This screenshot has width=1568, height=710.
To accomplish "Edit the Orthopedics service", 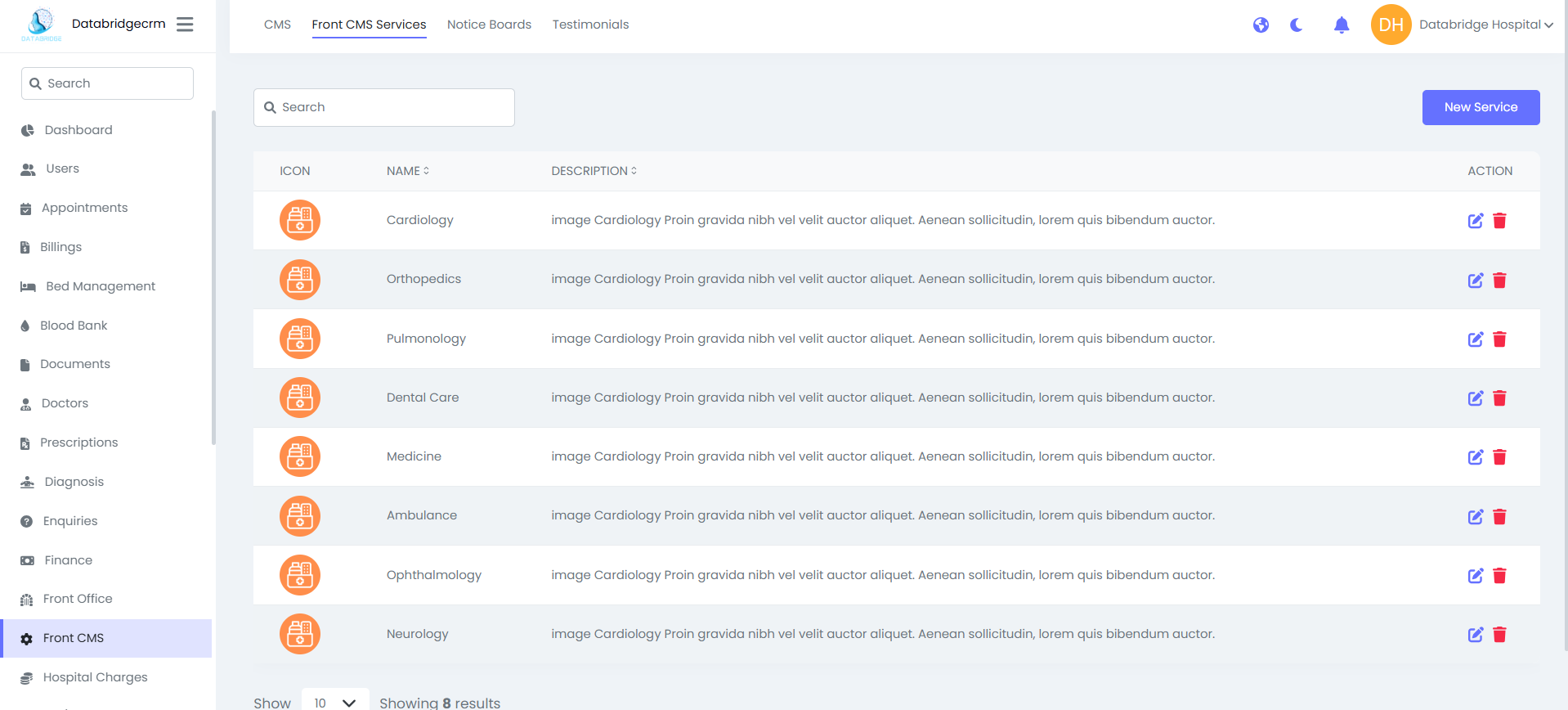I will [1476, 281].
